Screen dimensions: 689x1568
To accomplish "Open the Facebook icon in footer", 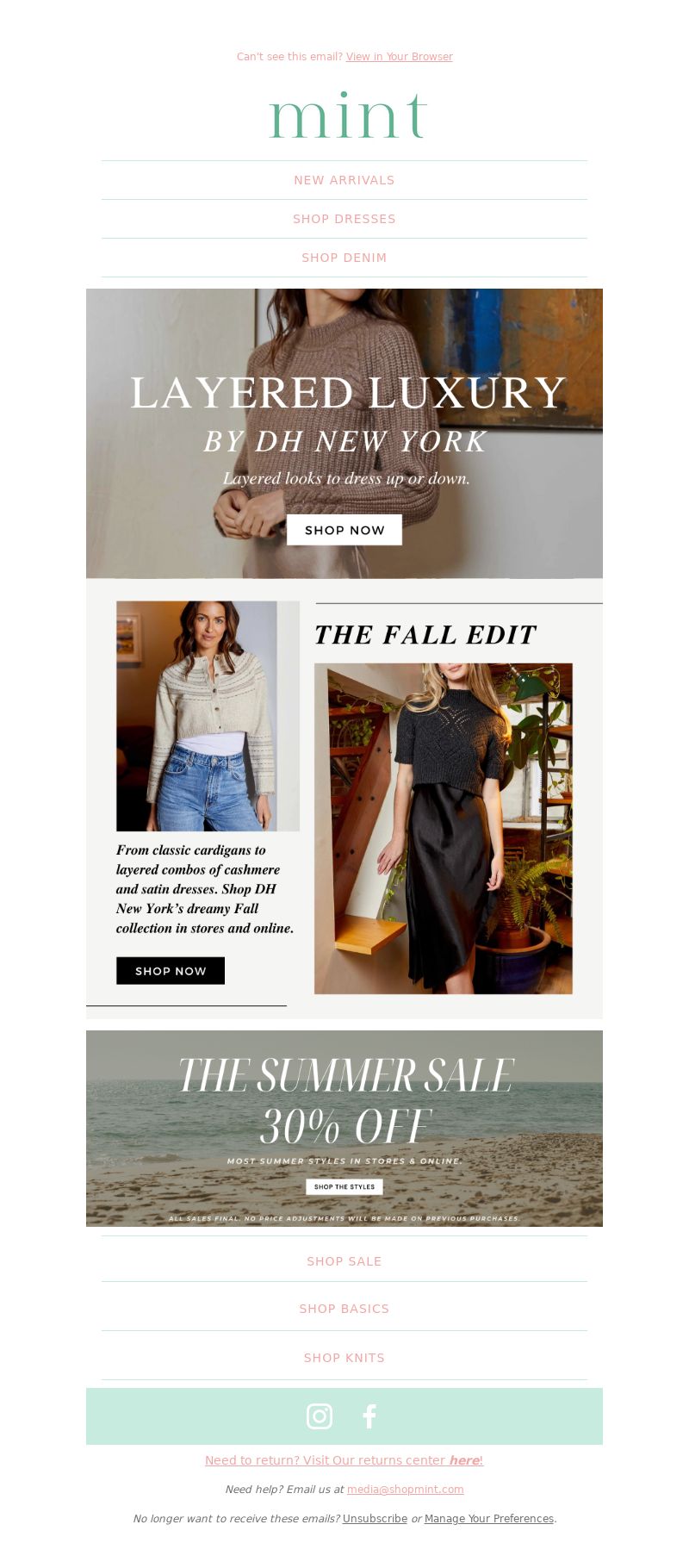I will point(369,1416).
